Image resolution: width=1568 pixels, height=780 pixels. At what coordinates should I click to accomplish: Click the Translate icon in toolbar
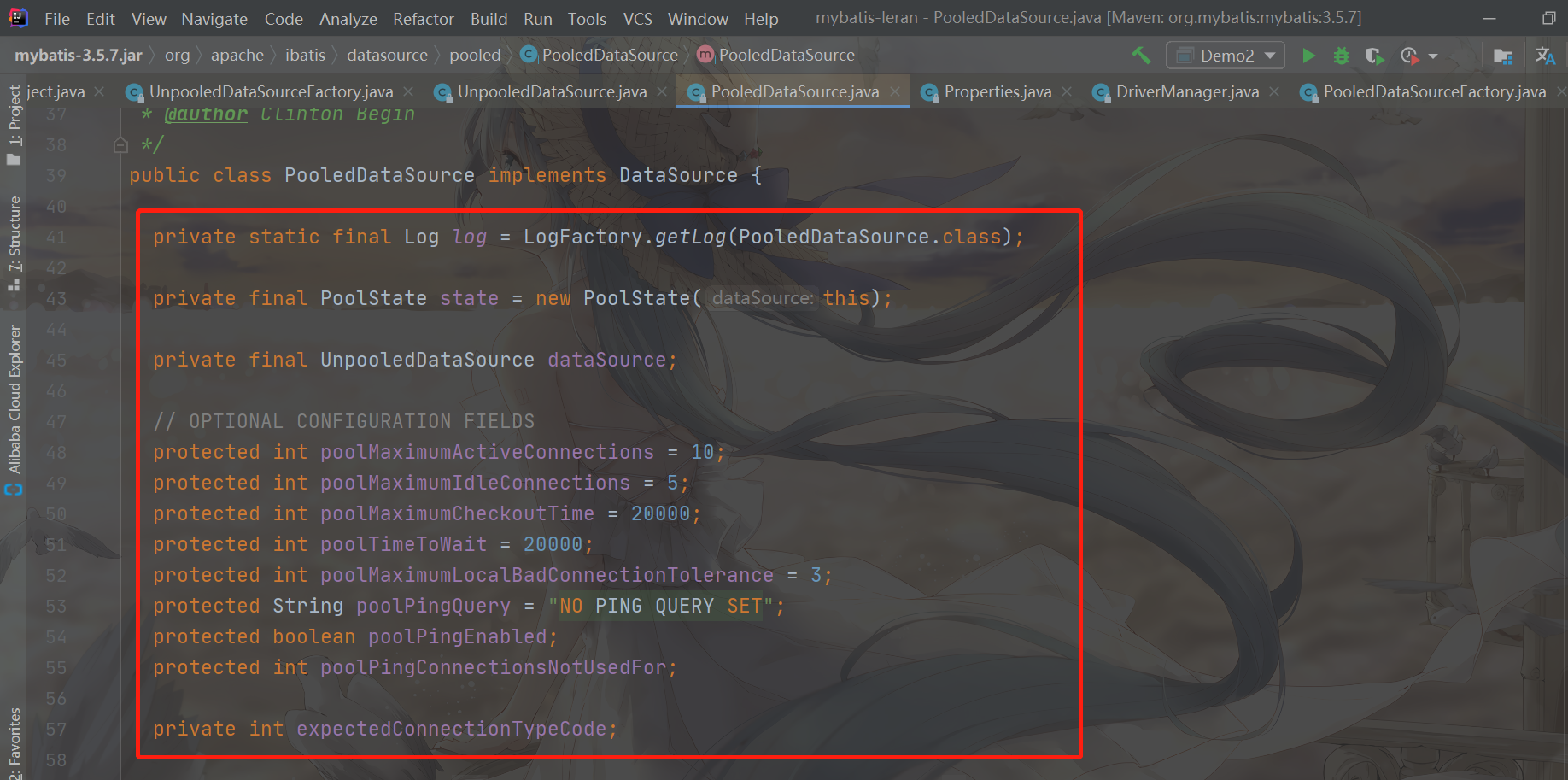click(1545, 56)
